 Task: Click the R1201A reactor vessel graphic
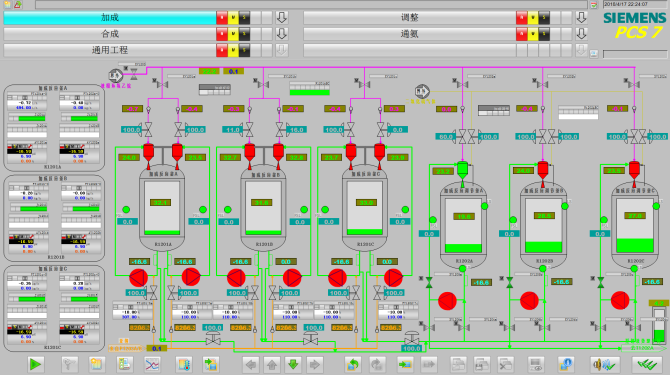(x=162, y=208)
